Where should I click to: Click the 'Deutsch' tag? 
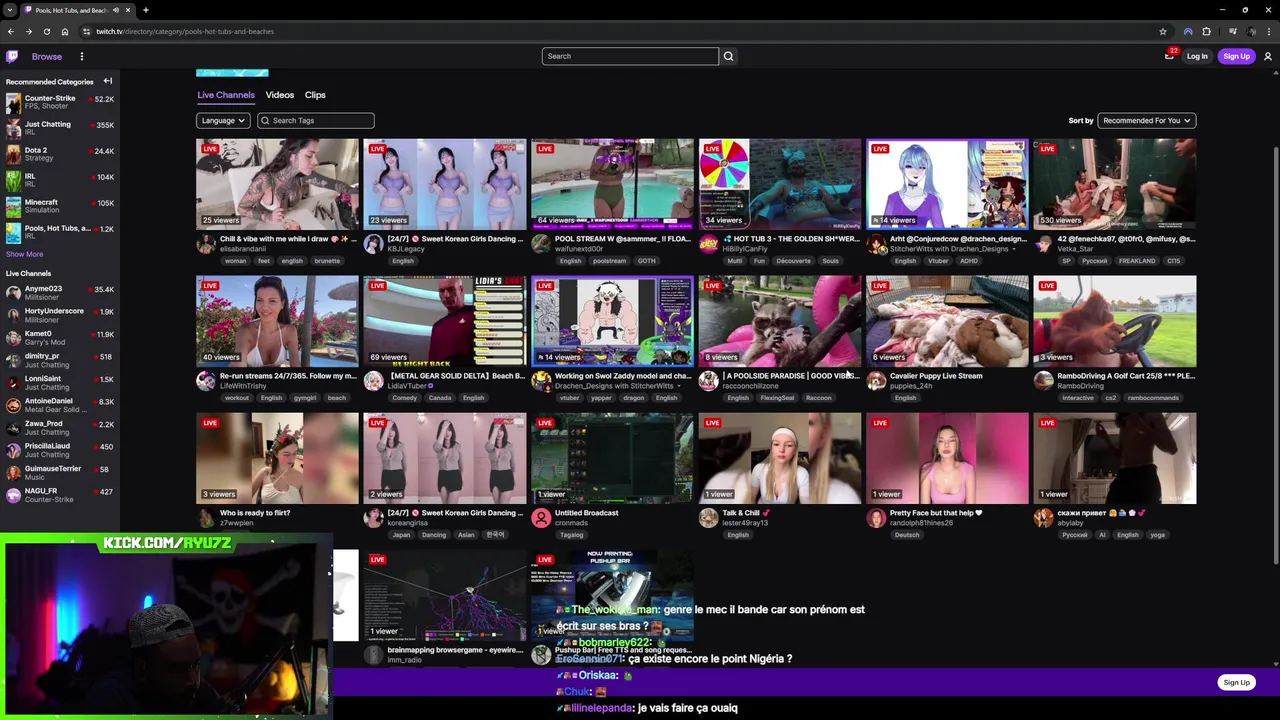906,535
